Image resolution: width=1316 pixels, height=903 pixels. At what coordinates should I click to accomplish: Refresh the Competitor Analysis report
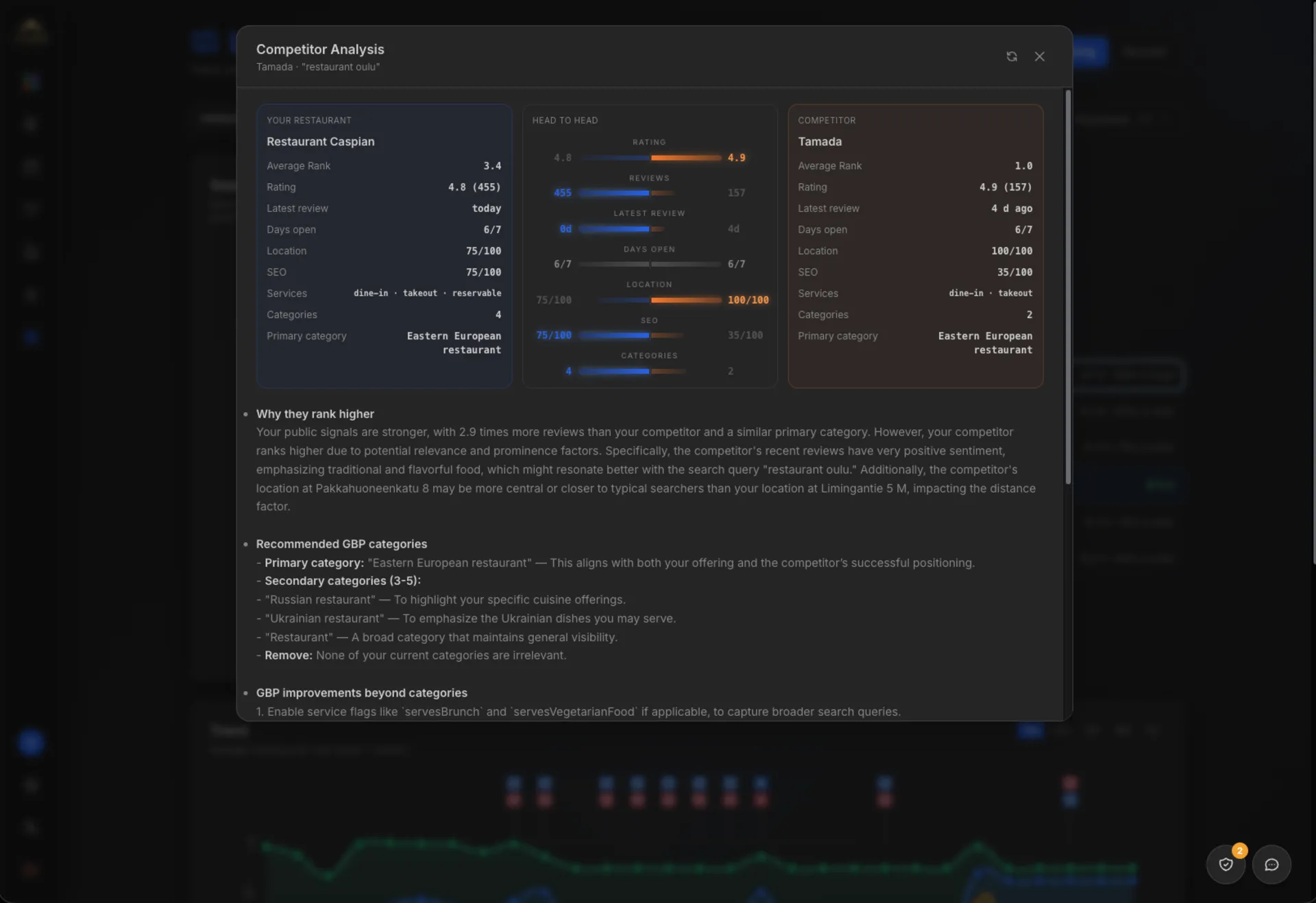[1012, 56]
